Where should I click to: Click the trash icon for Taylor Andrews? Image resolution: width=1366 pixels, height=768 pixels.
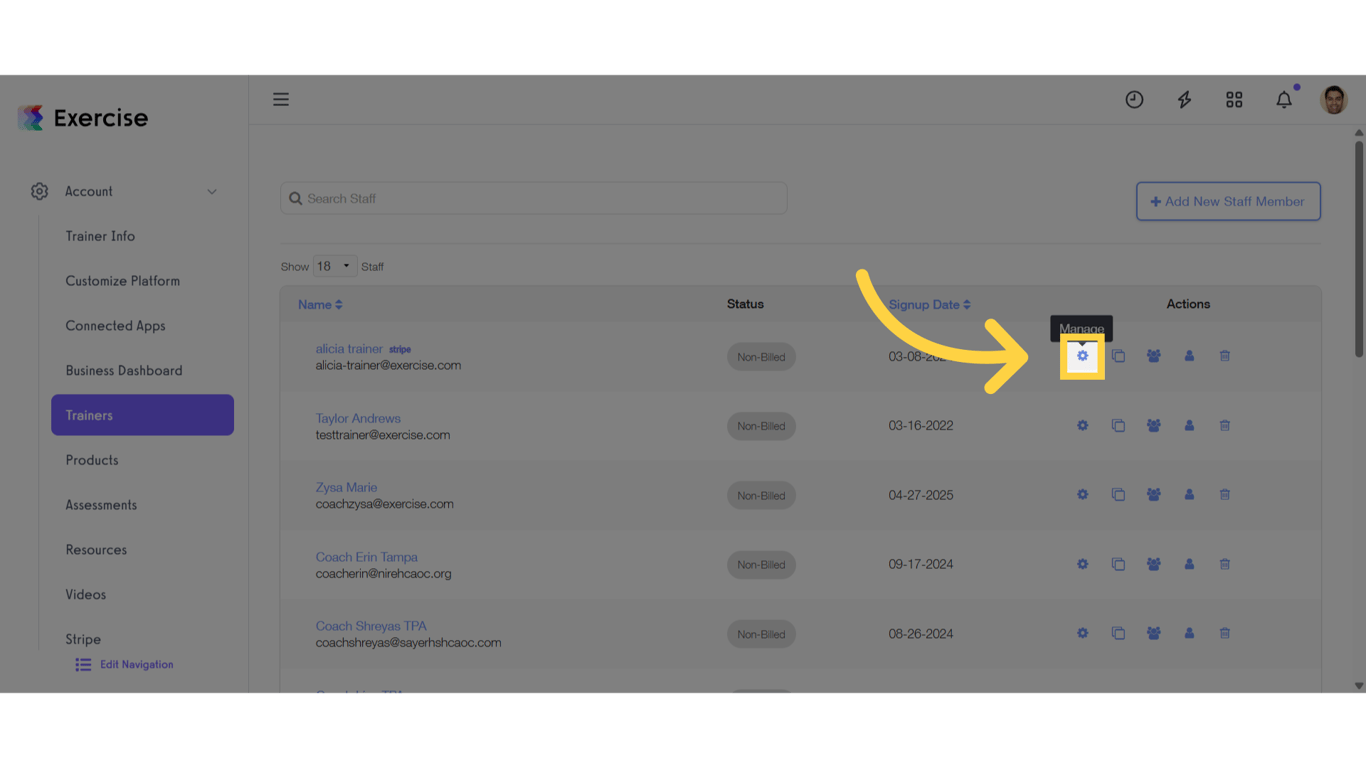[x=1225, y=425]
